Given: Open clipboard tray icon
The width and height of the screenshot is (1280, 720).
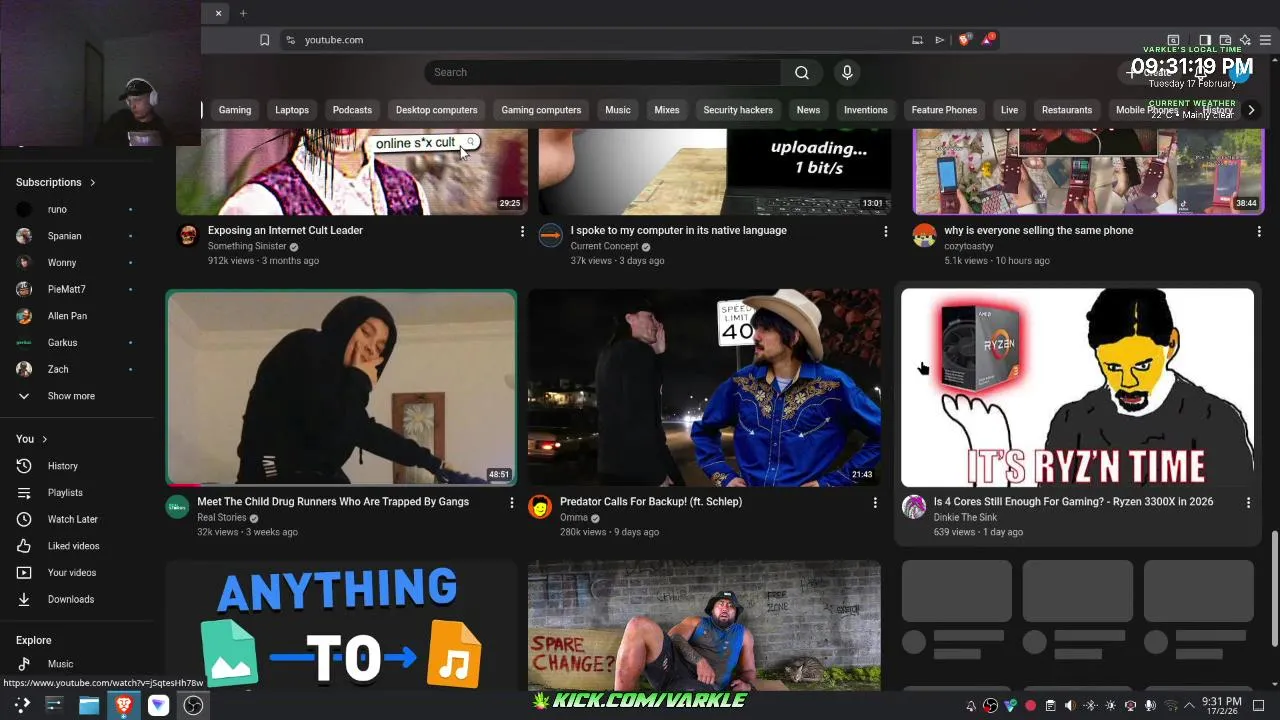Looking at the screenshot, I should [1050, 706].
